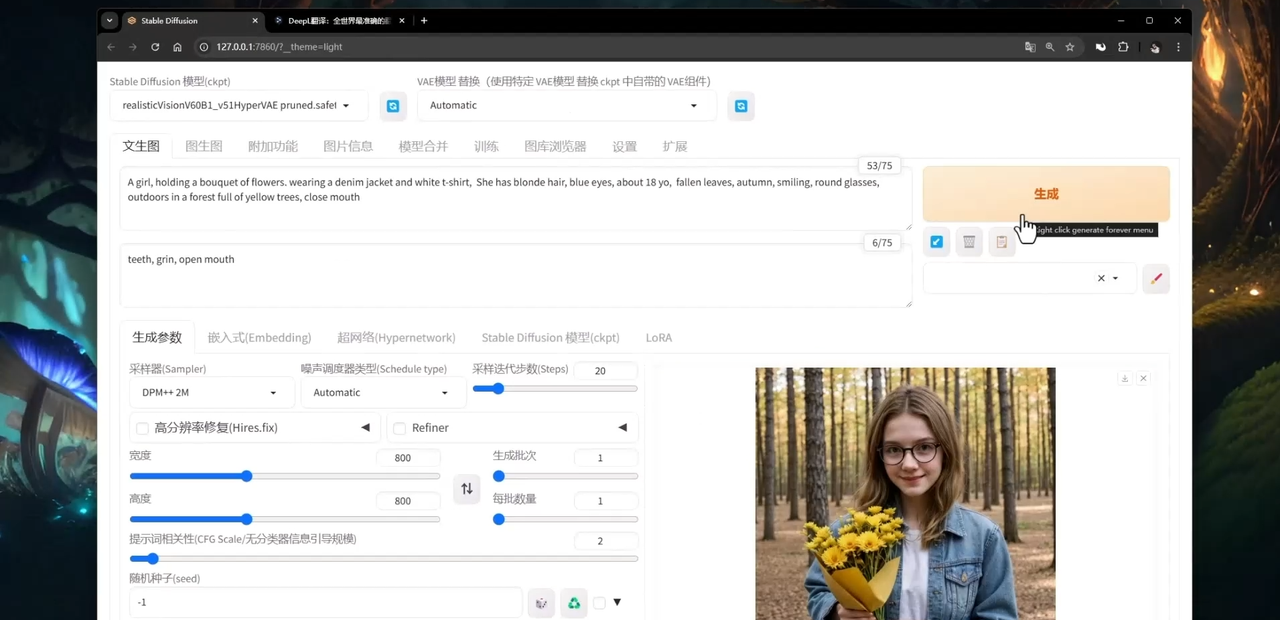Open the style editor pencil icon
Viewport: 1280px width, 620px height.
(x=1156, y=279)
